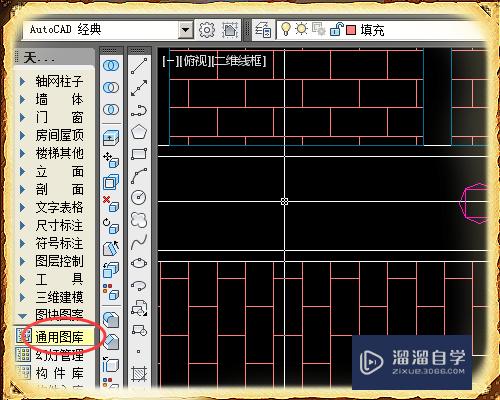Image resolution: width=500 pixels, height=400 pixels.
Task: Open the 文字表格 menu
Action: pyautogui.click(x=59, y=208)
